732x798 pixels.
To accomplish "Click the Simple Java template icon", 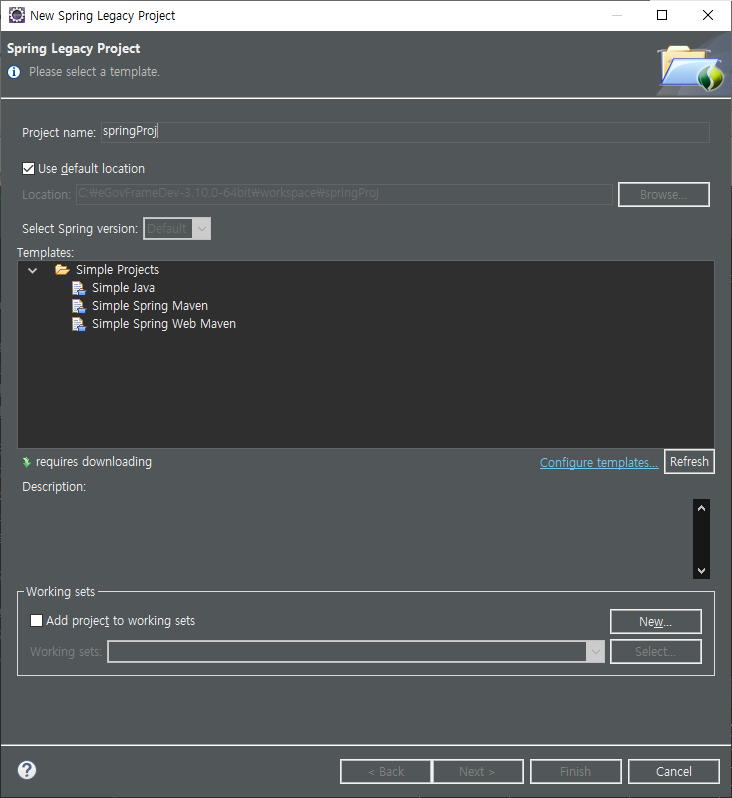I will click(79, 288).
